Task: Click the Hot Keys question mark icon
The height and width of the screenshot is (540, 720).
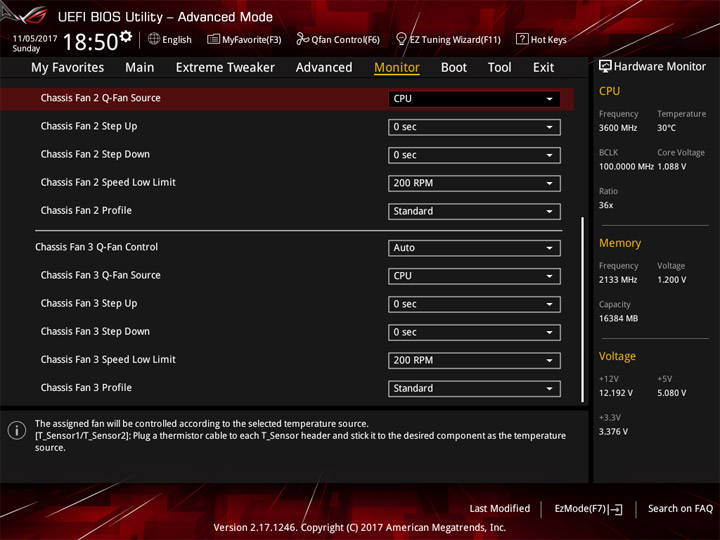Action: pyautogui.click(x=522, y=39)
